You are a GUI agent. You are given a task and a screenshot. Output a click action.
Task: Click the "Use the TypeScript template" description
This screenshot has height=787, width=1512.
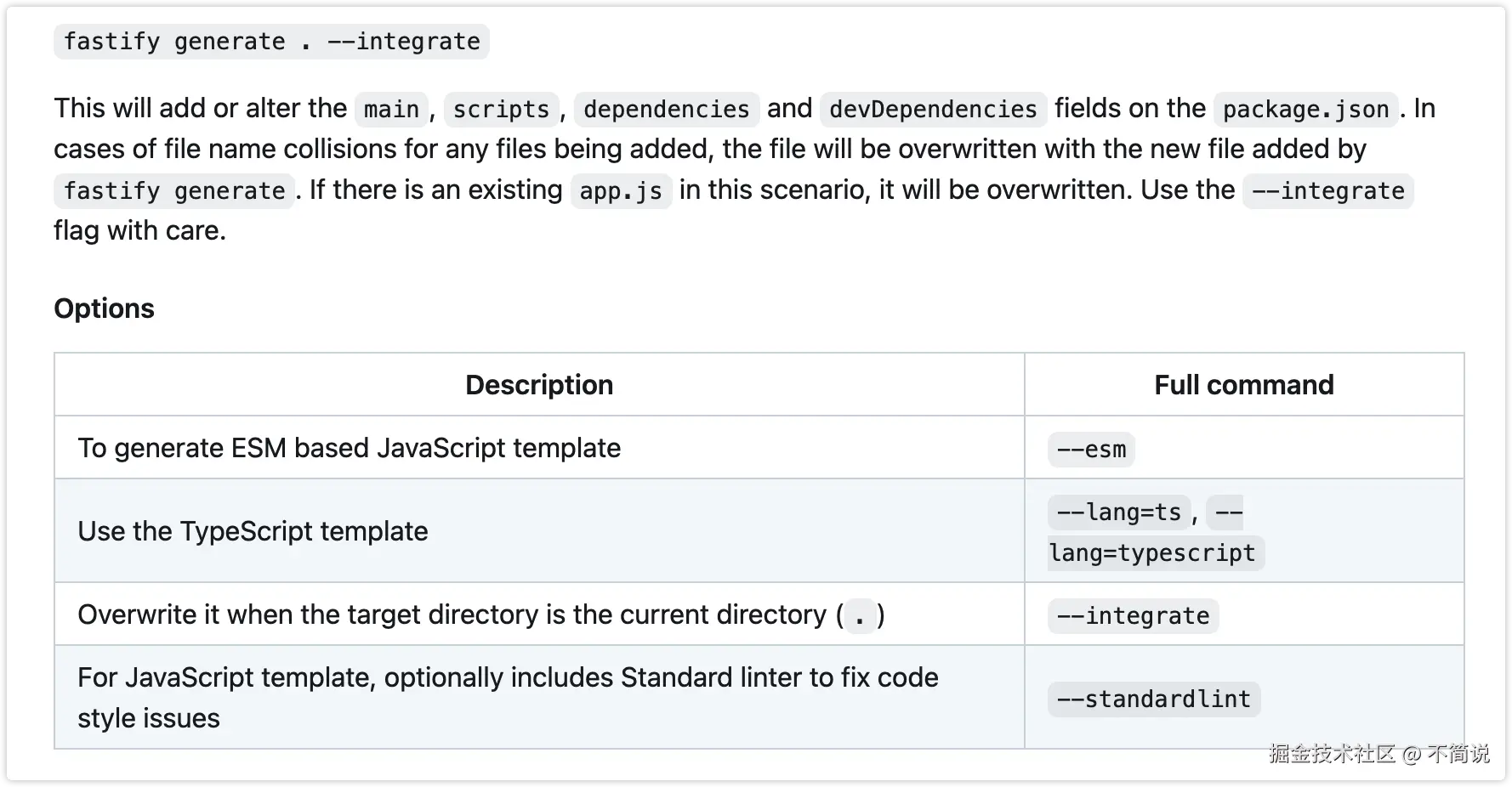pyautogui.click(x=253, y=531)
